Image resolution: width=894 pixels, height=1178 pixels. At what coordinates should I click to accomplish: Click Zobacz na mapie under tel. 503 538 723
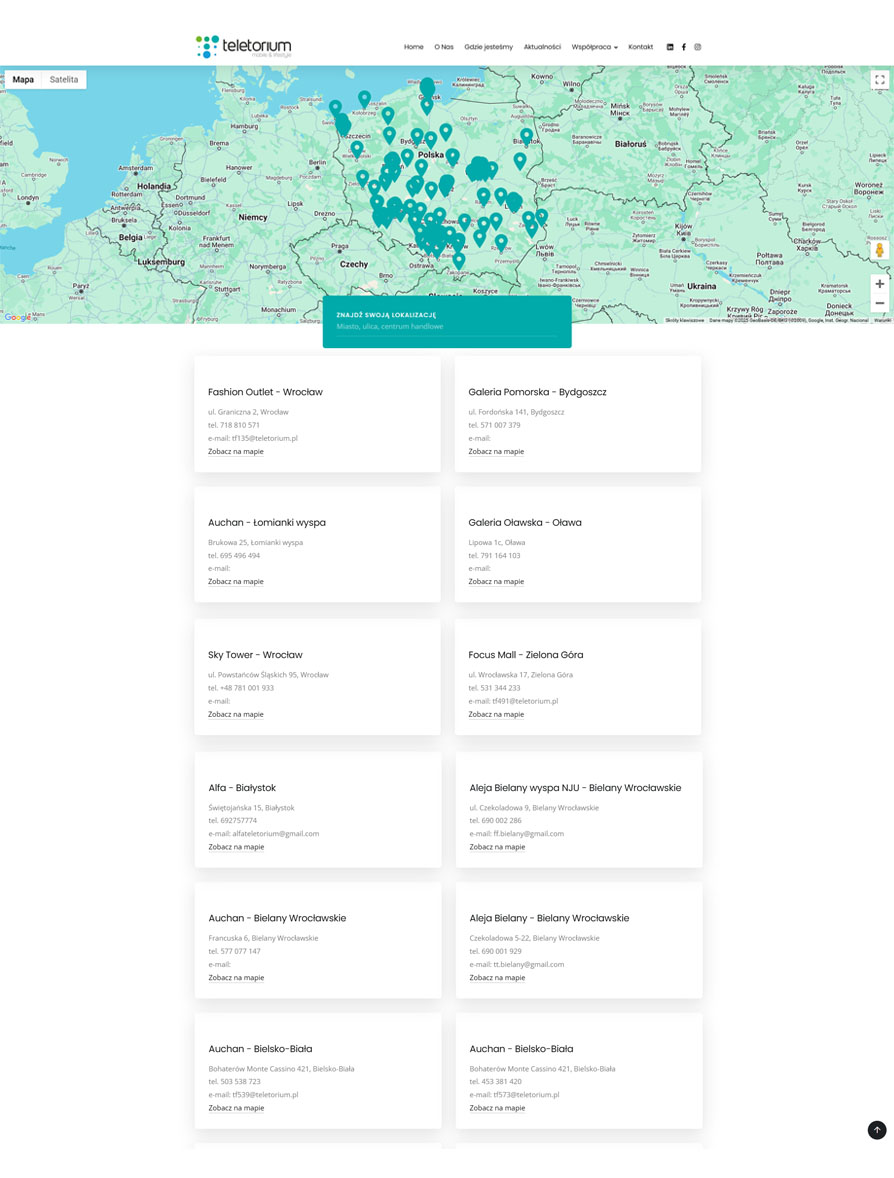tap(236, 1108)
